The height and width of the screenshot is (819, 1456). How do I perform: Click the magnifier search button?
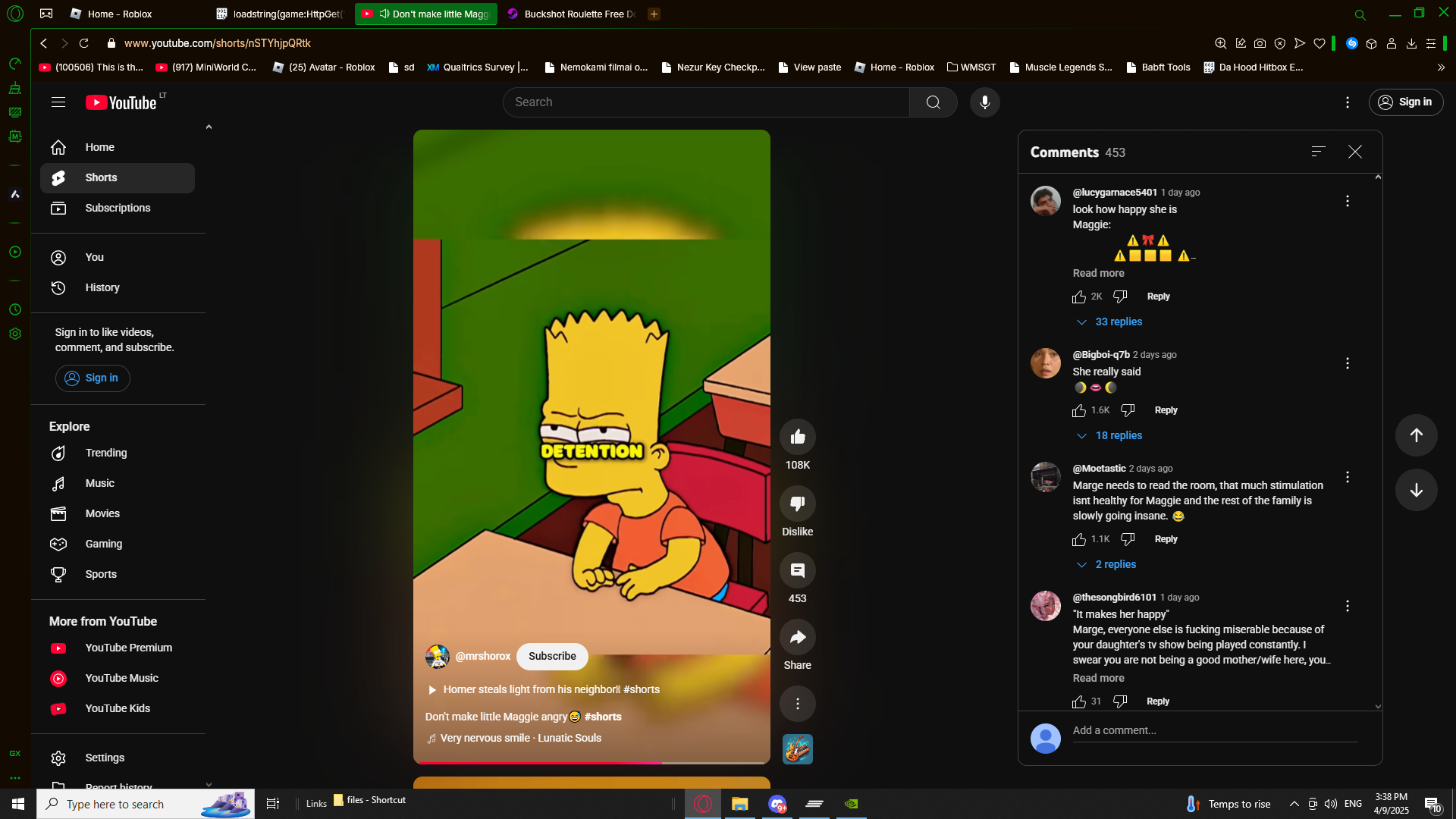click(x=933, y=102)
